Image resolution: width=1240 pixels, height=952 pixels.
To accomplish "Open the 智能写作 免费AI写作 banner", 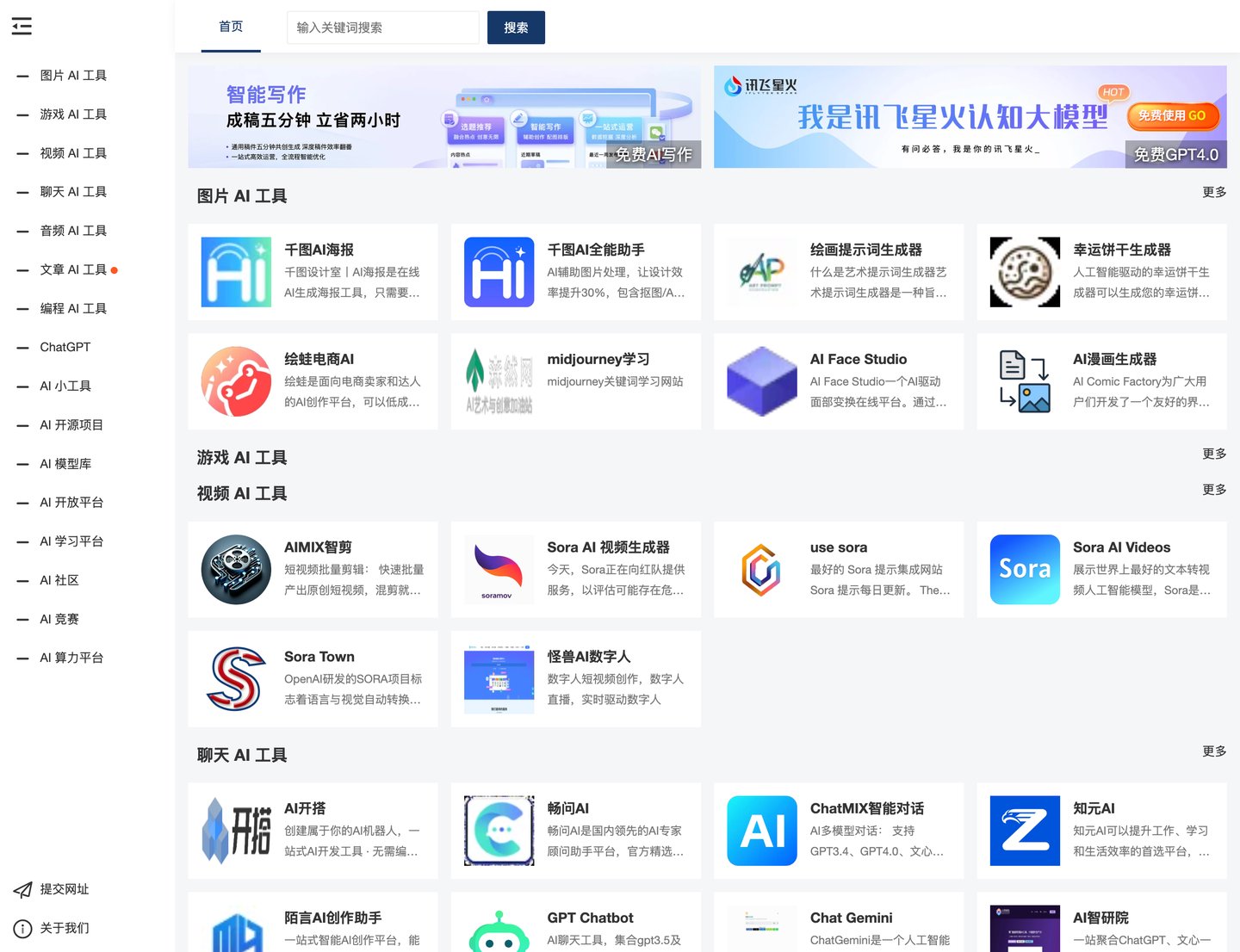I will pyautogui.click(x=444, y=117).
